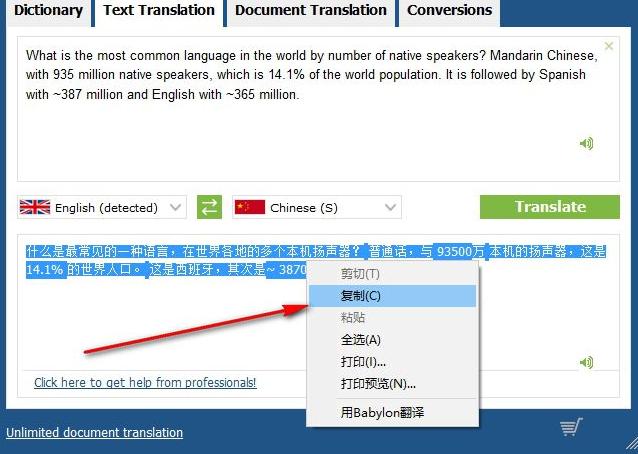This screenshot has height=454, width=638.
Task: Switch to the Dictionary tab
Action: 48,11
